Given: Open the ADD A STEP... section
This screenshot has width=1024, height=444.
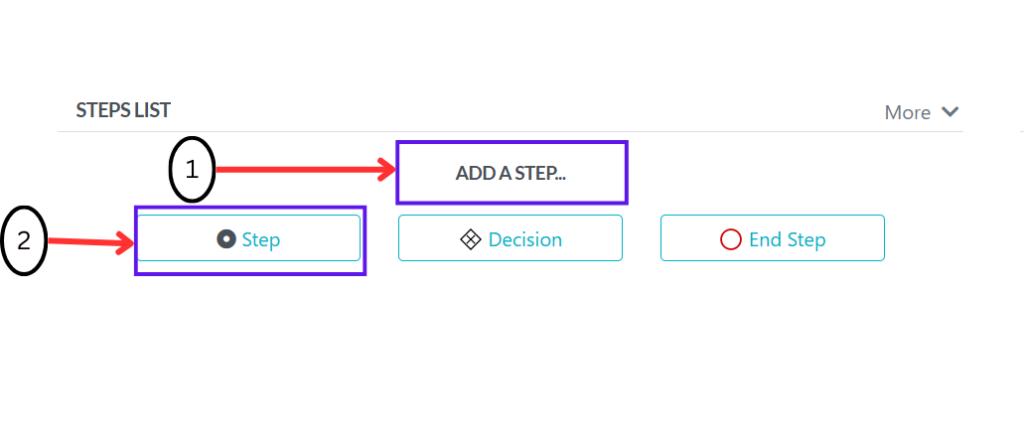Looking at the screenshot, I should (x=511, y=173).
